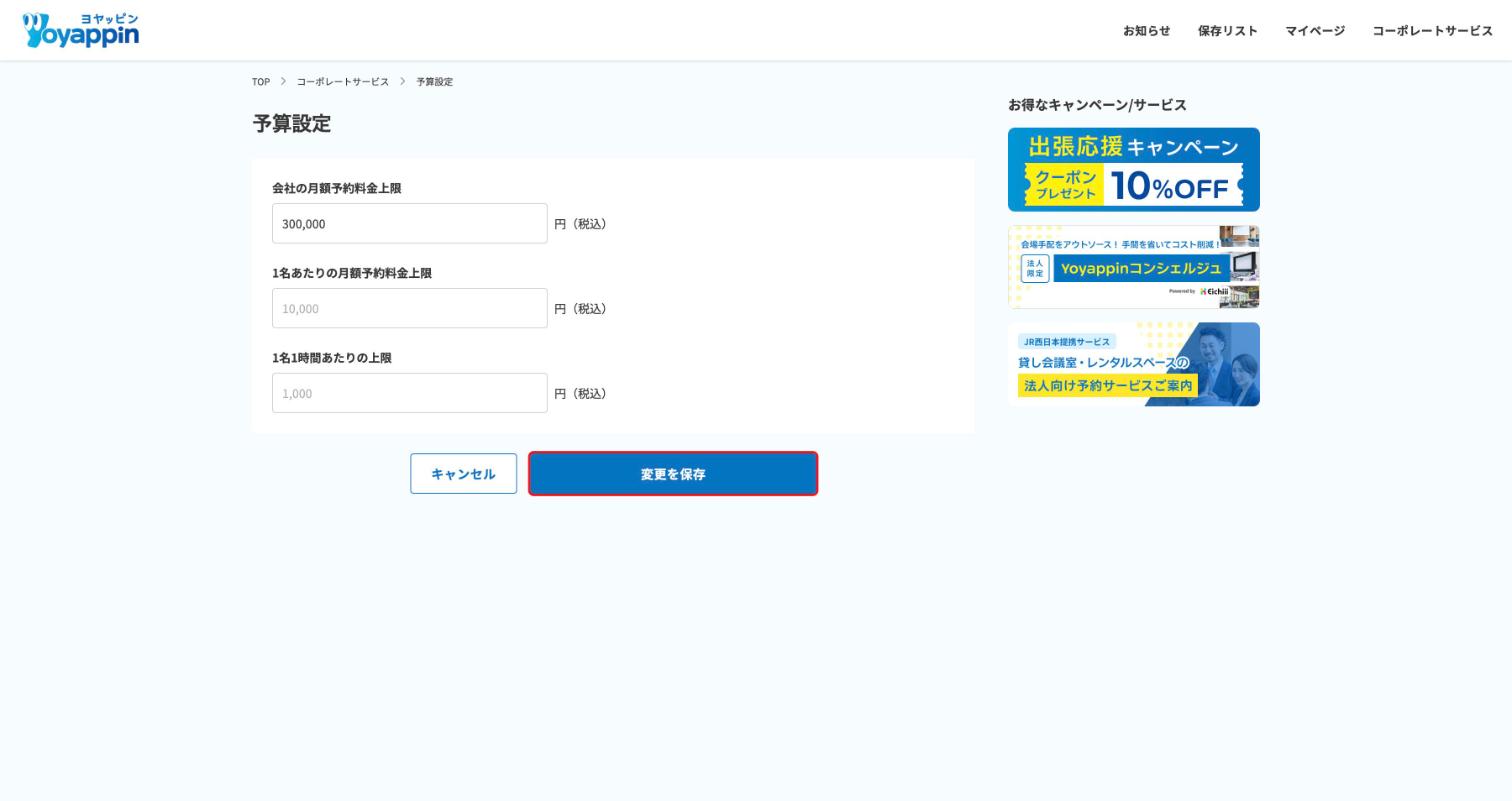Click the 会社の月額予約料金上限 label
The image size is (1512, 801).
tap(337, 188)
